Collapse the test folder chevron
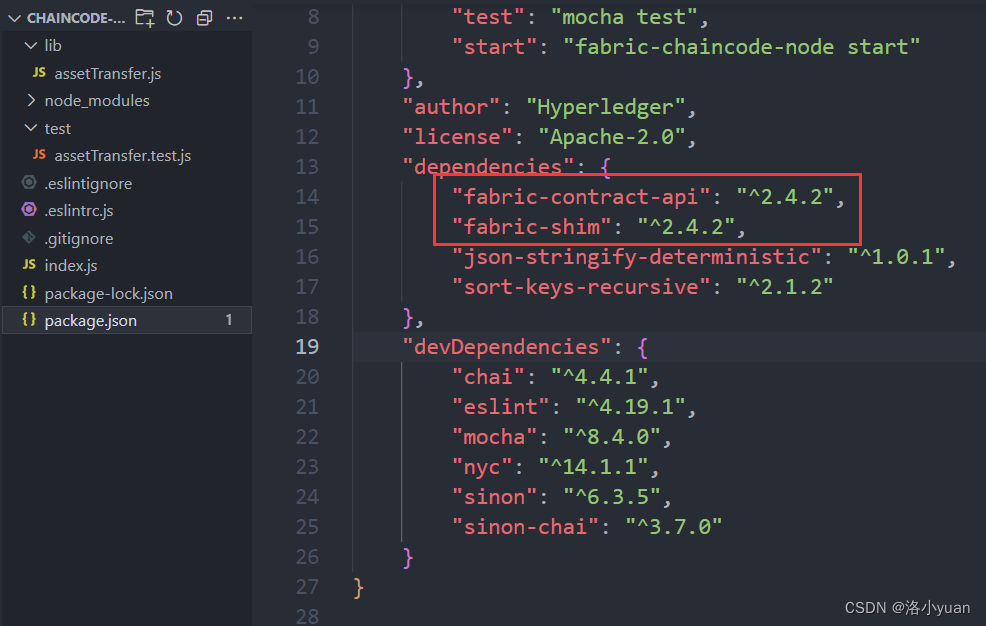The height and width of the screenshot is (626, 986). pos(30,128)
